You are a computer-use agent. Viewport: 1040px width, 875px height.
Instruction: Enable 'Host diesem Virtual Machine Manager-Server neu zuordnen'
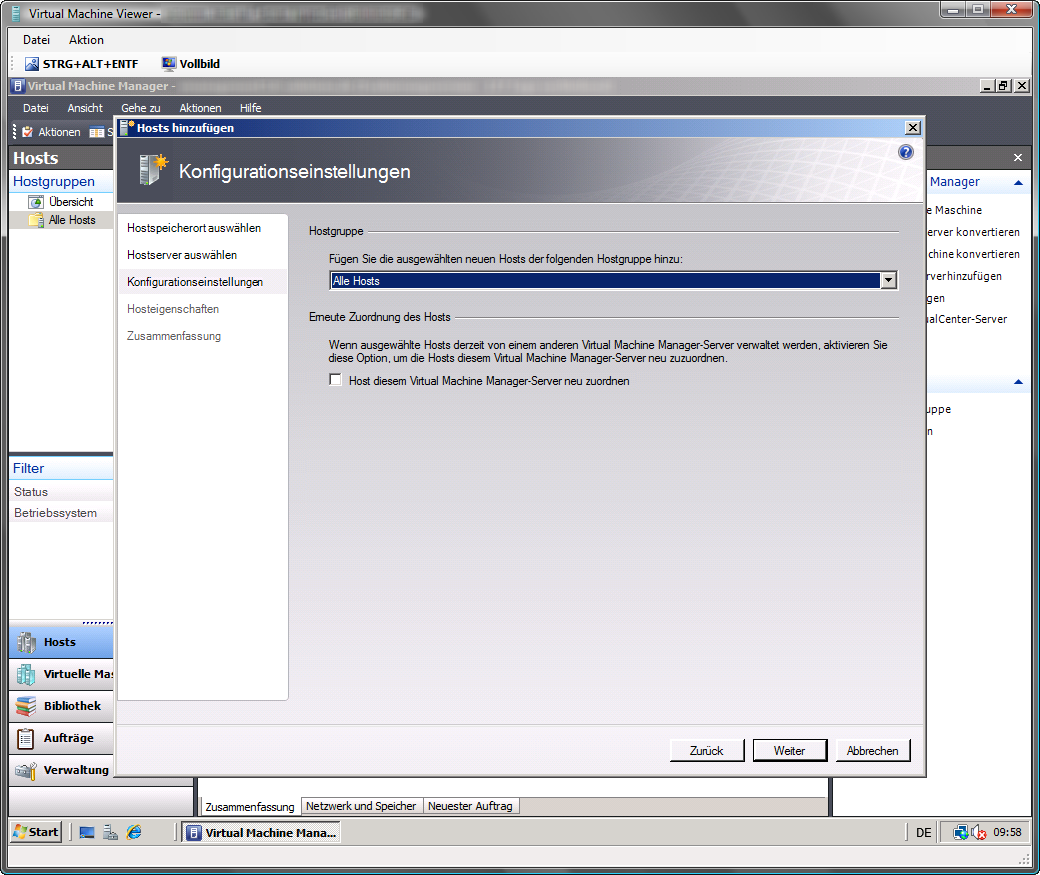coord(336,380)
